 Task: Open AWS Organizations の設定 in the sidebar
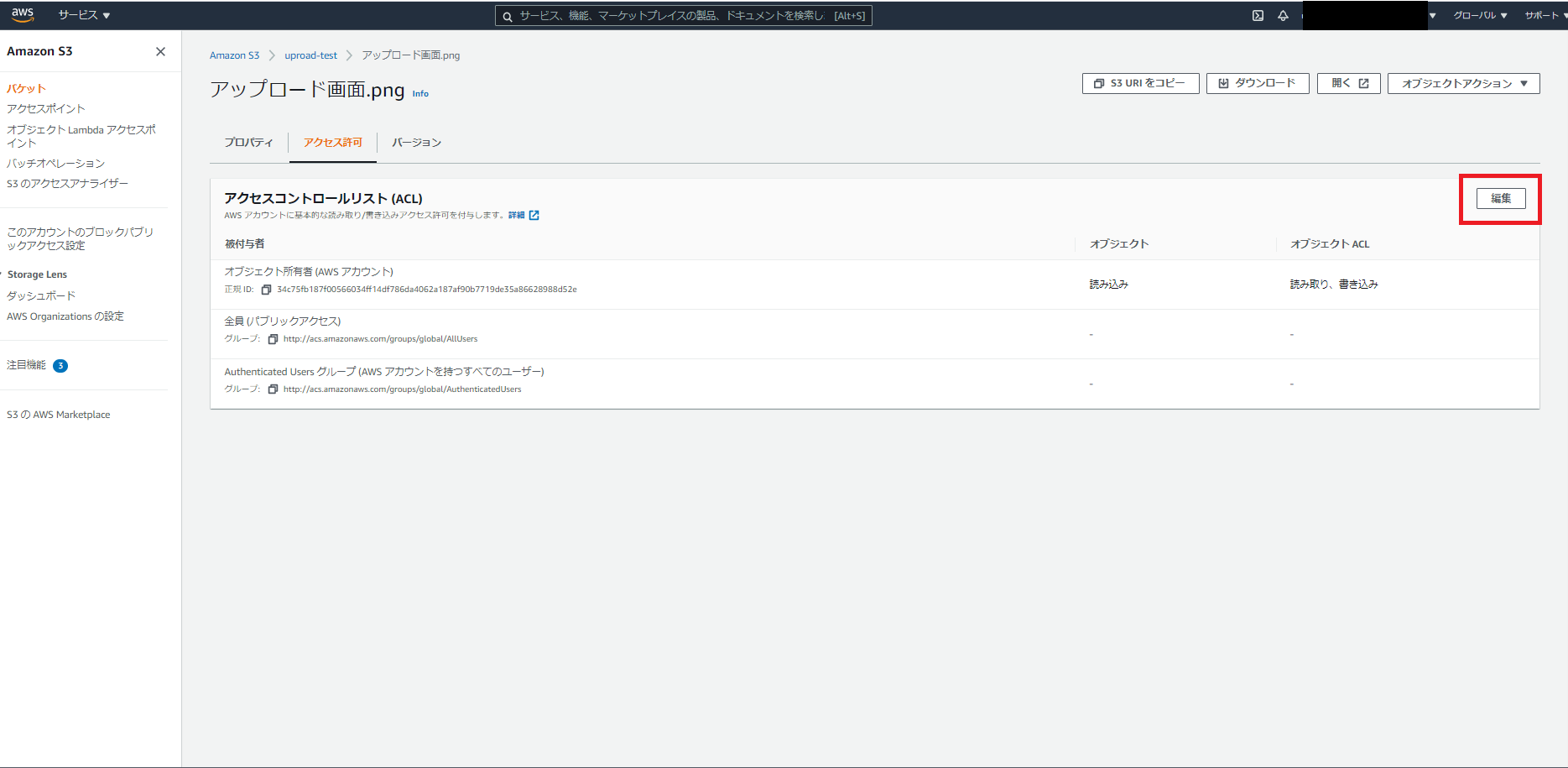[x=65, y=316]
